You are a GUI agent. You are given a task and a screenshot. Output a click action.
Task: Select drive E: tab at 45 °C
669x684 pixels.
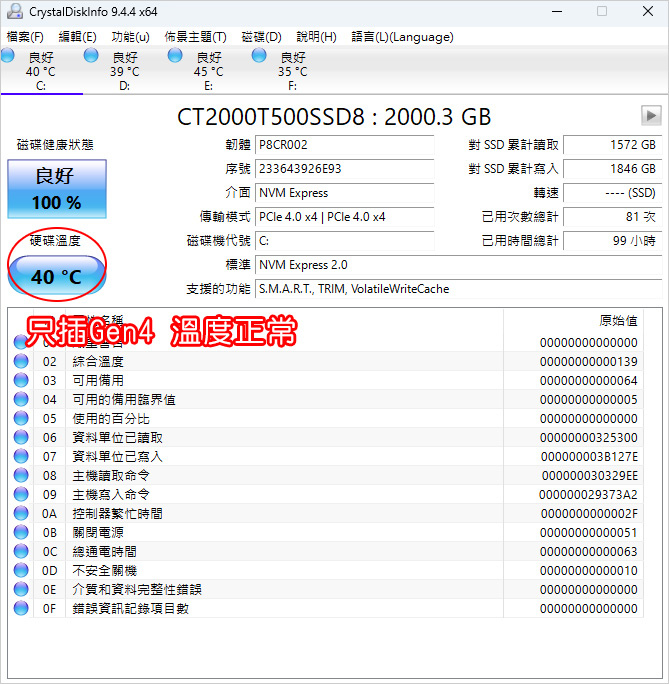(209, 71)
